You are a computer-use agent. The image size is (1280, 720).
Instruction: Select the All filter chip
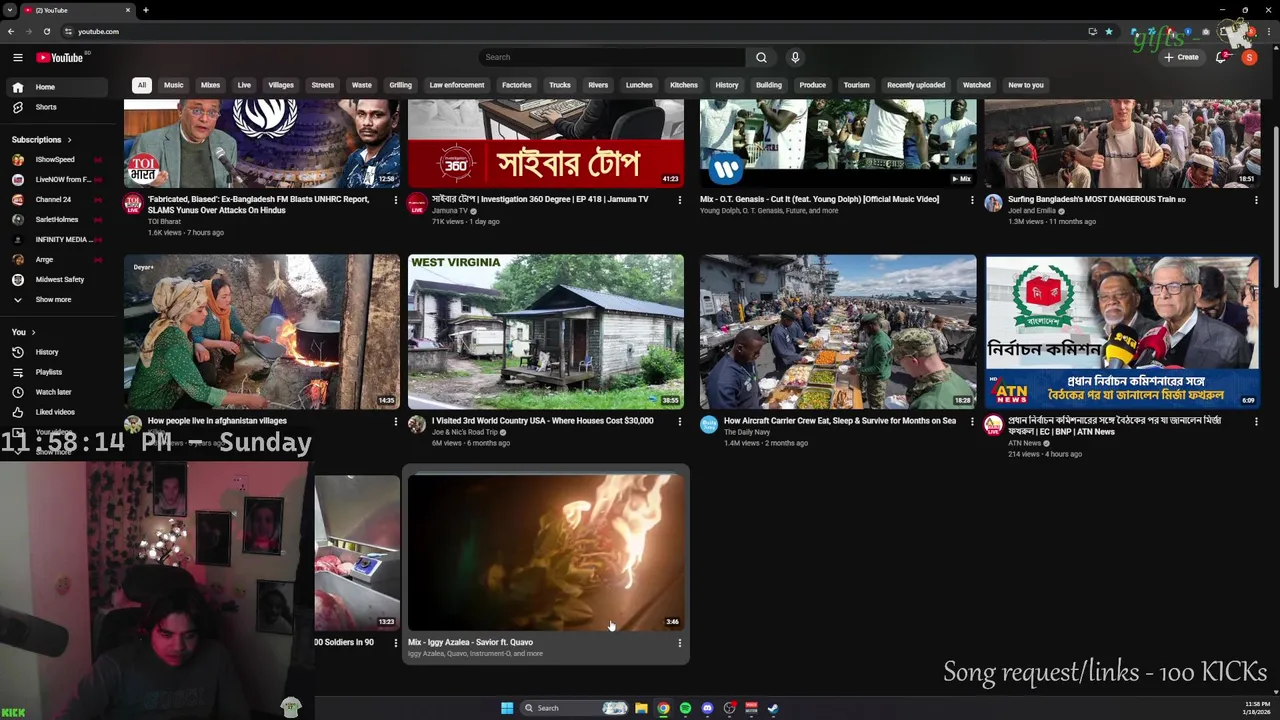pyautogui.click(x=142, y=85)
